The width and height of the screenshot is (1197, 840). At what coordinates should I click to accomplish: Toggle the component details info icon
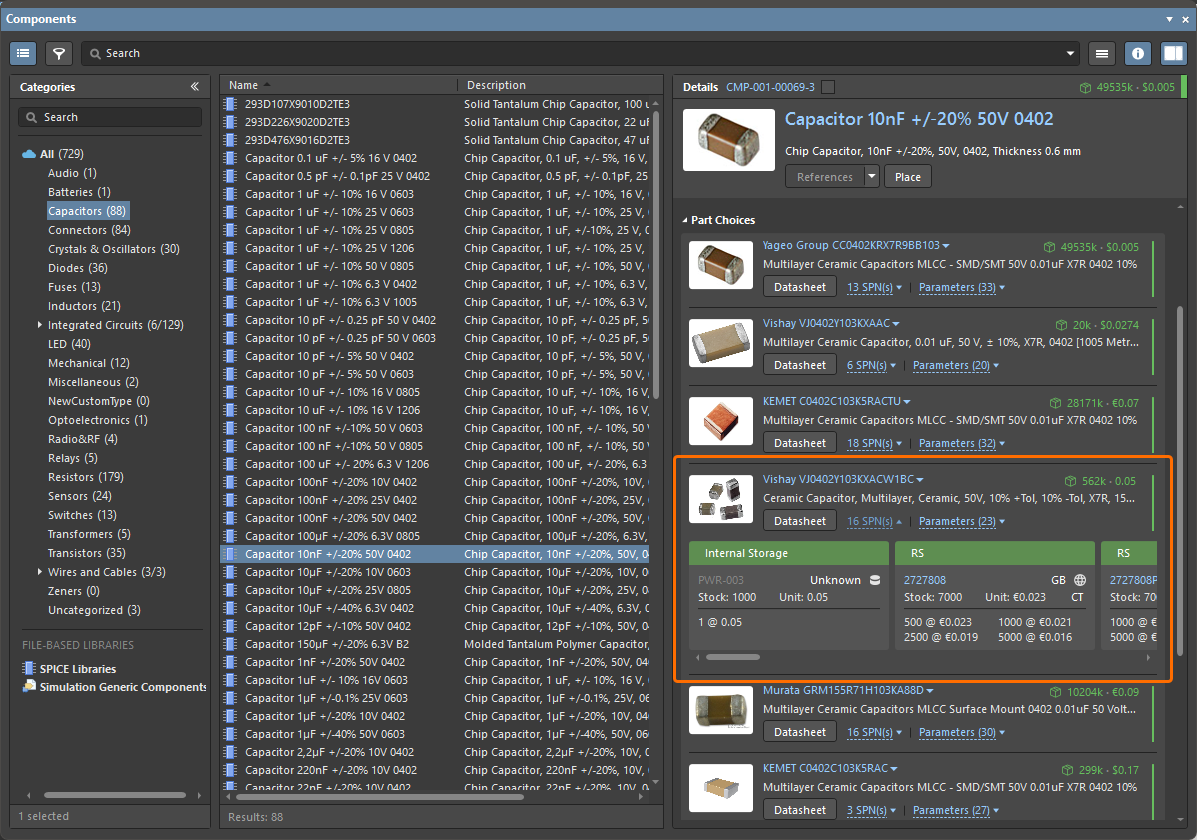(x=1137, y=53)
